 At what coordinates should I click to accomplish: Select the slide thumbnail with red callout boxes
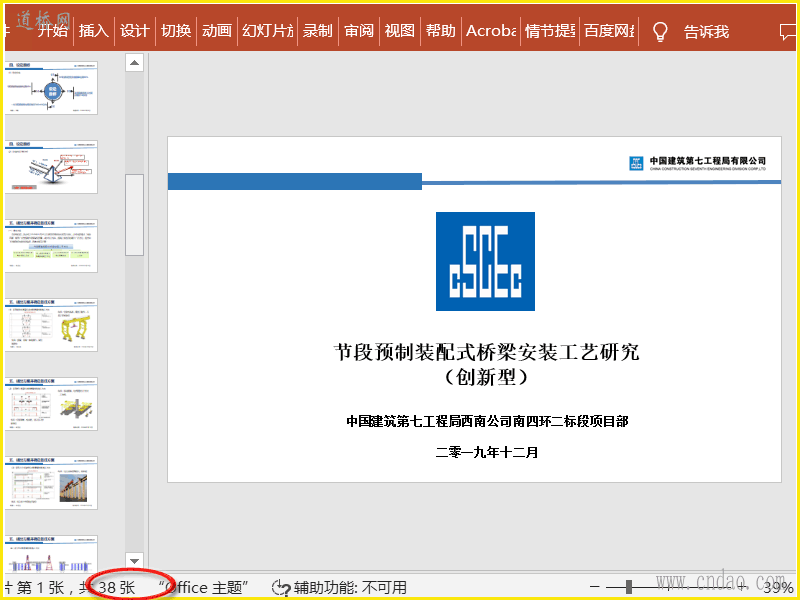(x=51, y=167)
